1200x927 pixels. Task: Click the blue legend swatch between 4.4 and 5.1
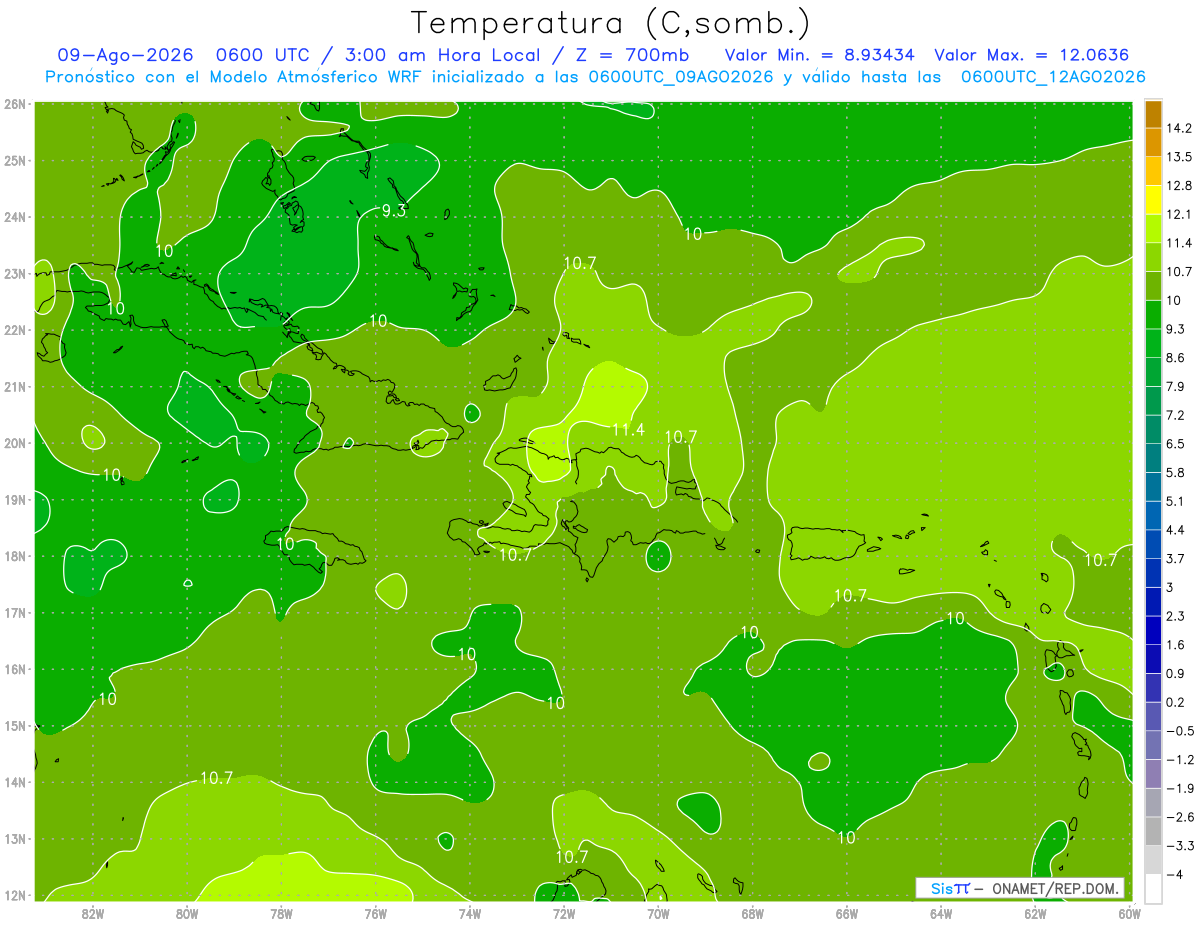[1153, 515]
